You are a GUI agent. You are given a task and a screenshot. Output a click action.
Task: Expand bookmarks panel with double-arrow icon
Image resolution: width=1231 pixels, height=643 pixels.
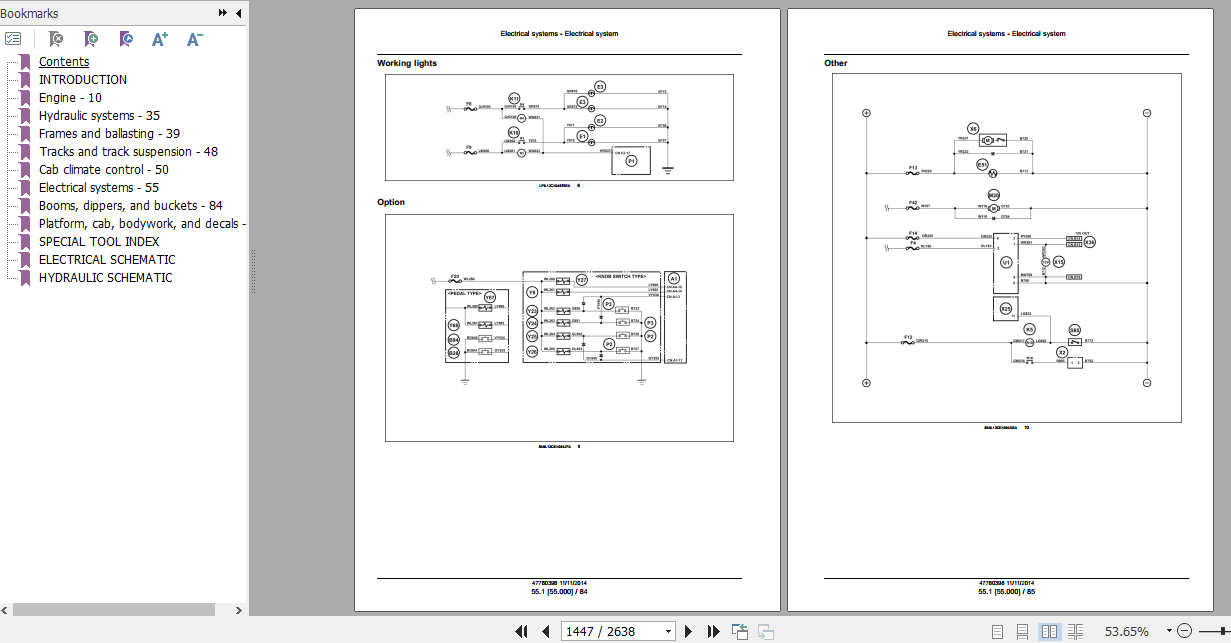pos(223,13)
